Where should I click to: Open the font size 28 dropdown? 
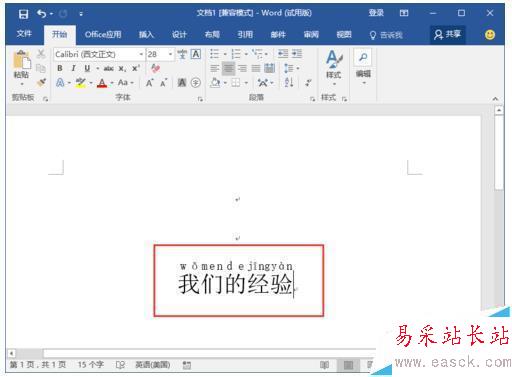point(170,54)
